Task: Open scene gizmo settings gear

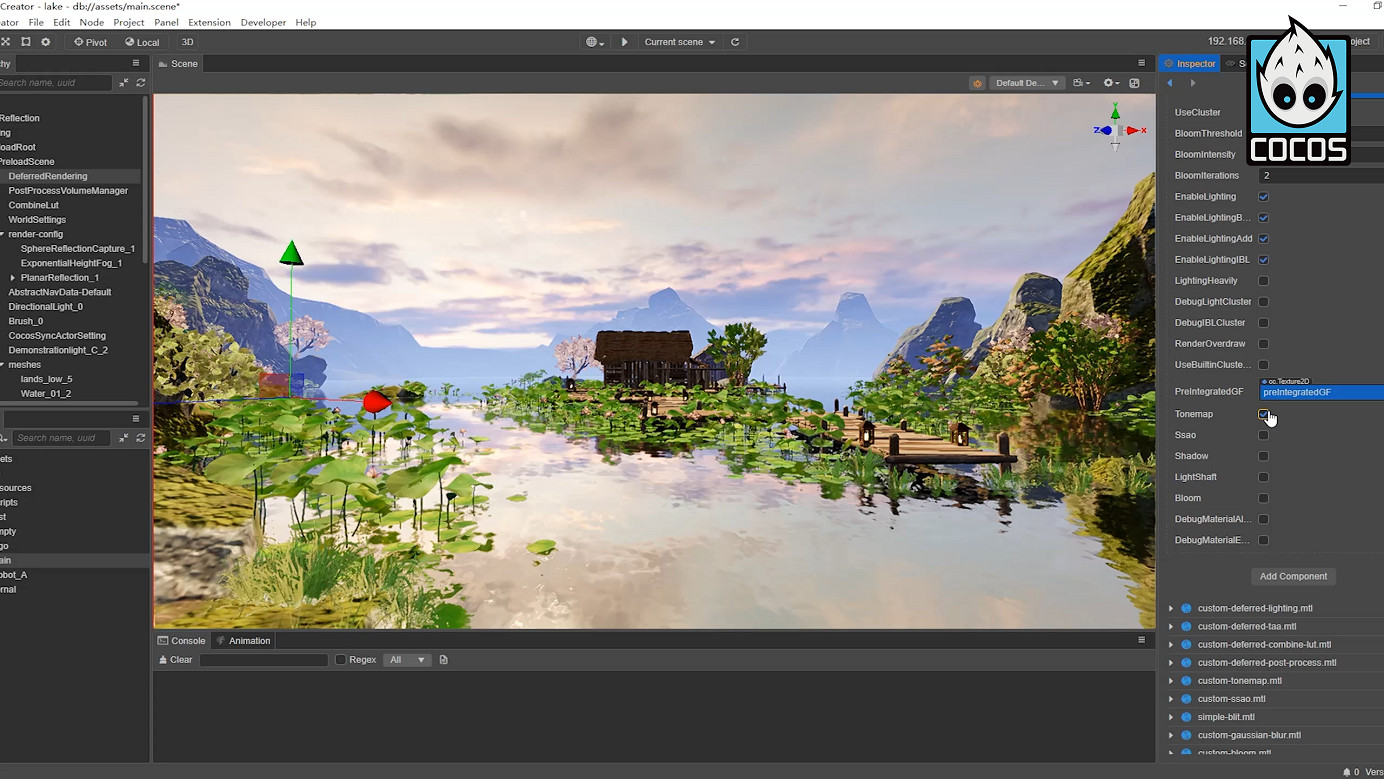Action: [1110, 83]
